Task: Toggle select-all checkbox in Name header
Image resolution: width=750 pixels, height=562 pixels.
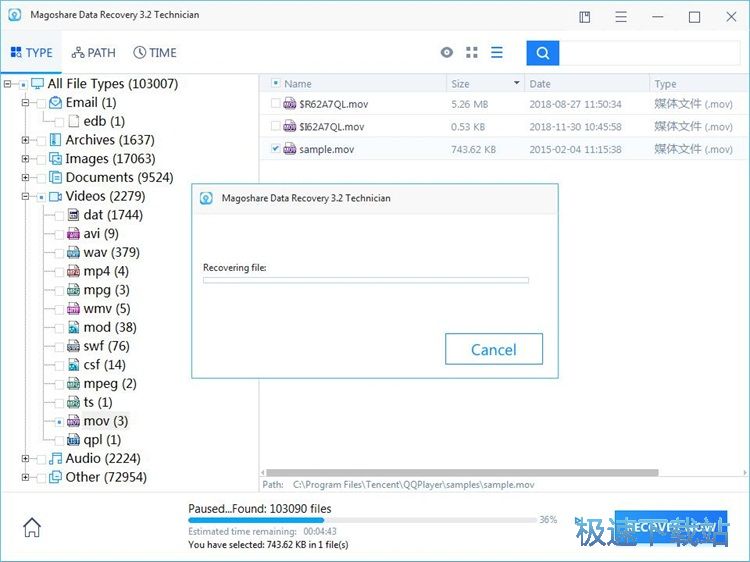Action: click(276, 83)
